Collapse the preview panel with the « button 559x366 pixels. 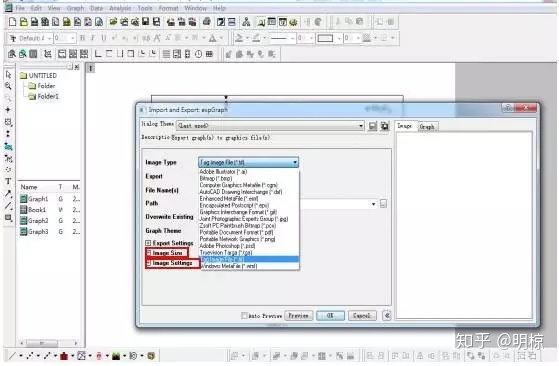tap(387, 315)
